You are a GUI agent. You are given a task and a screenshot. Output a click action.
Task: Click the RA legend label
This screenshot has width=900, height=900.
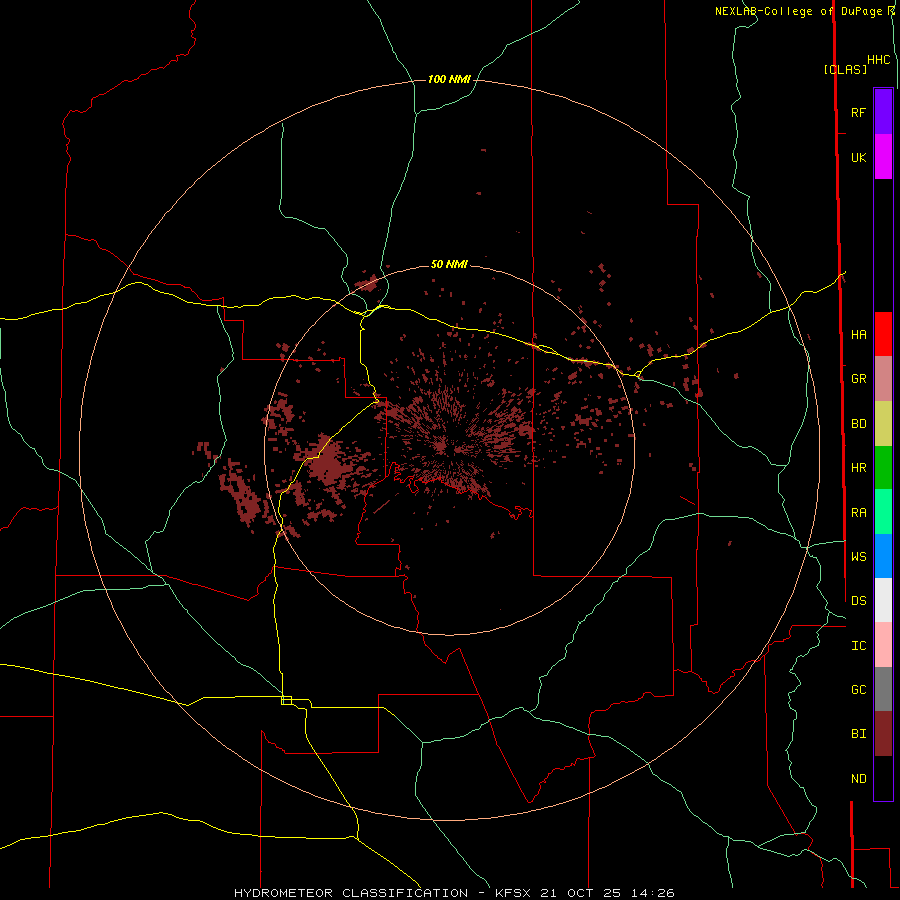858,513
